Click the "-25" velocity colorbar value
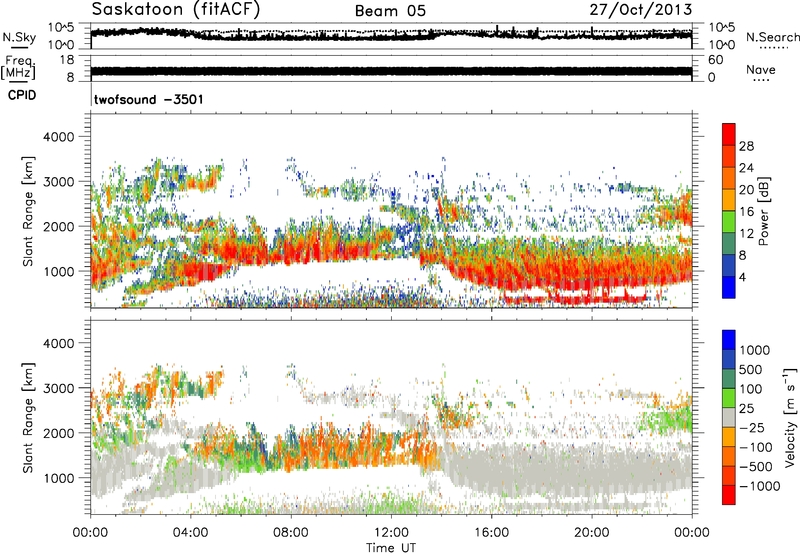Image resolution: width=800 pixels, height=554 pixels. (x=752, y=428)
